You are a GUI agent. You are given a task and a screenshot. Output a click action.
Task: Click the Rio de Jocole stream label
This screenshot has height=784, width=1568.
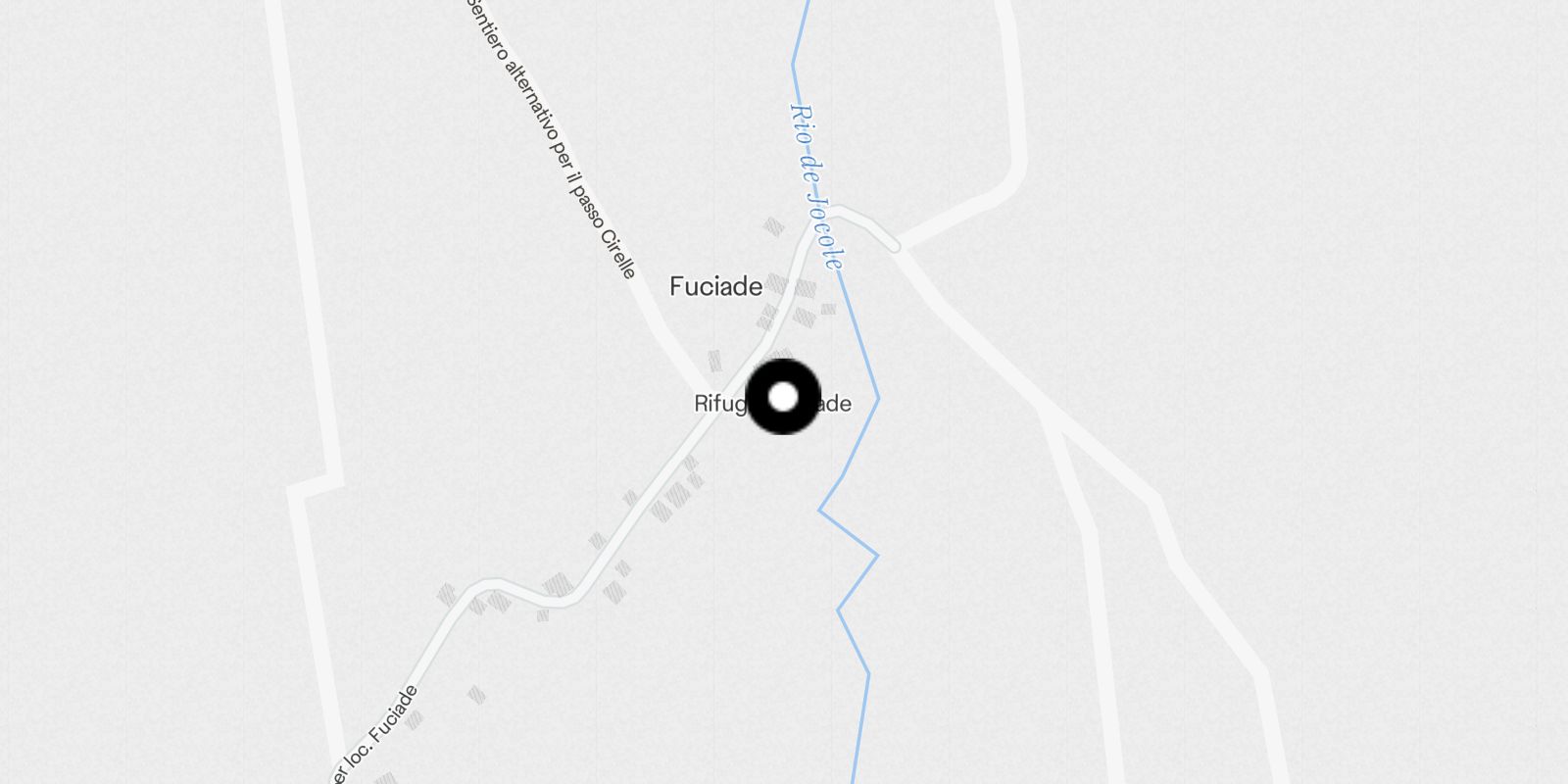817,186
